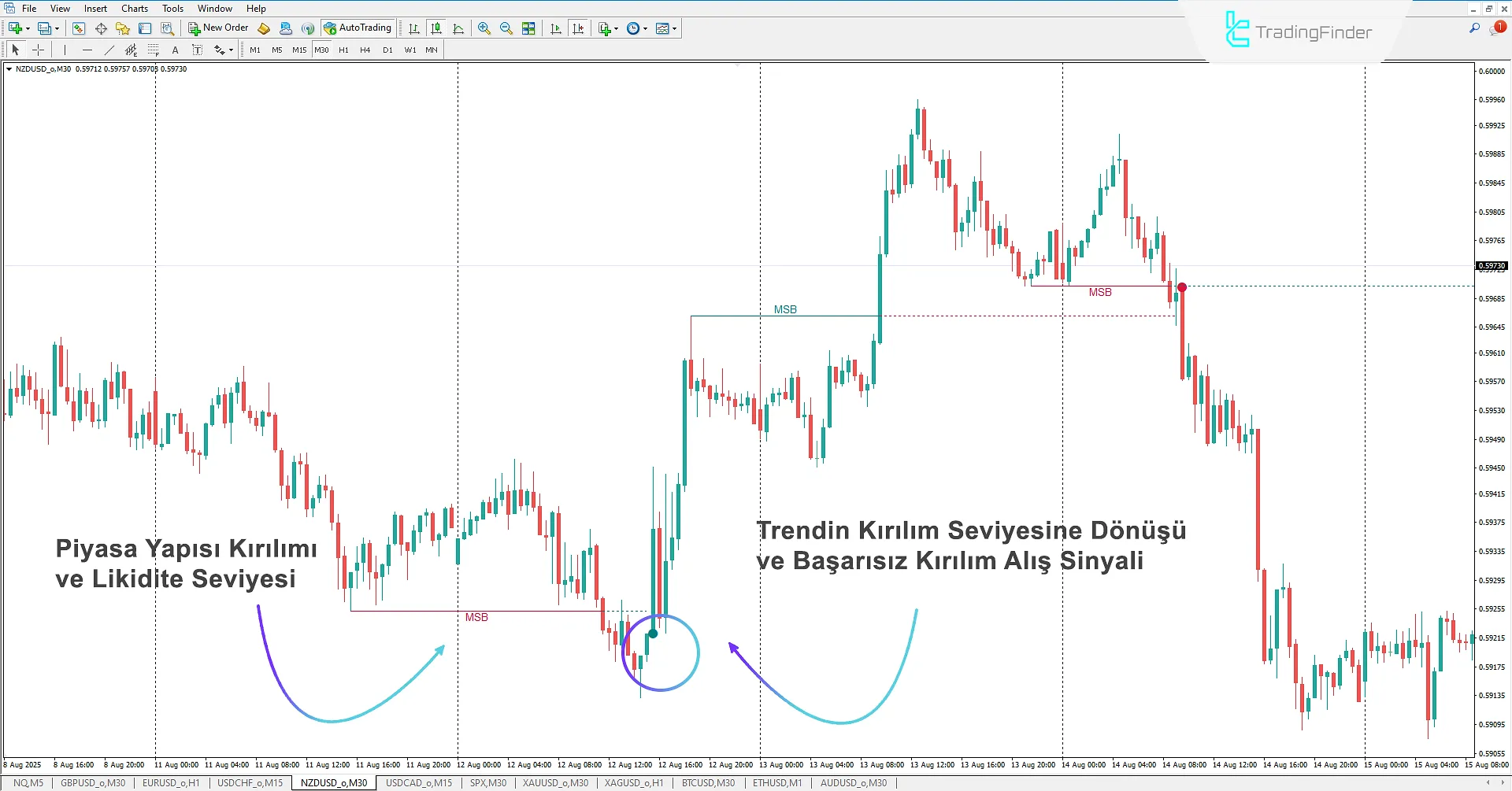Image resolution: width=1512 pixels, height=791 pixels.
Task: Open a New Order window
Action: click(218, 28)
